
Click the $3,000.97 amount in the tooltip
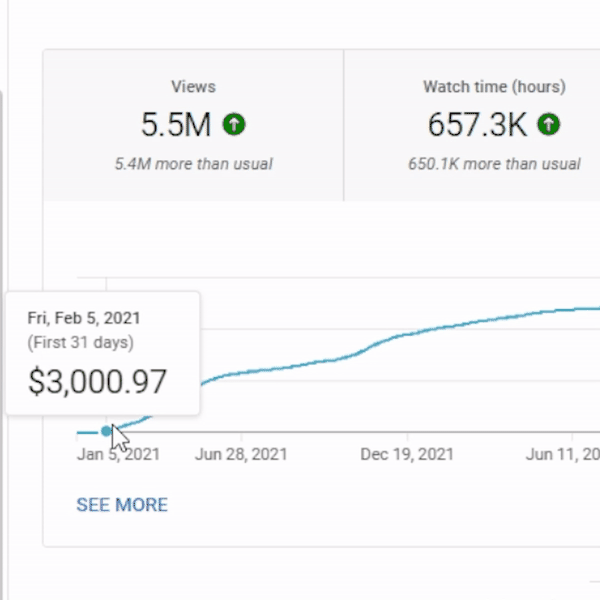point(97,381)
